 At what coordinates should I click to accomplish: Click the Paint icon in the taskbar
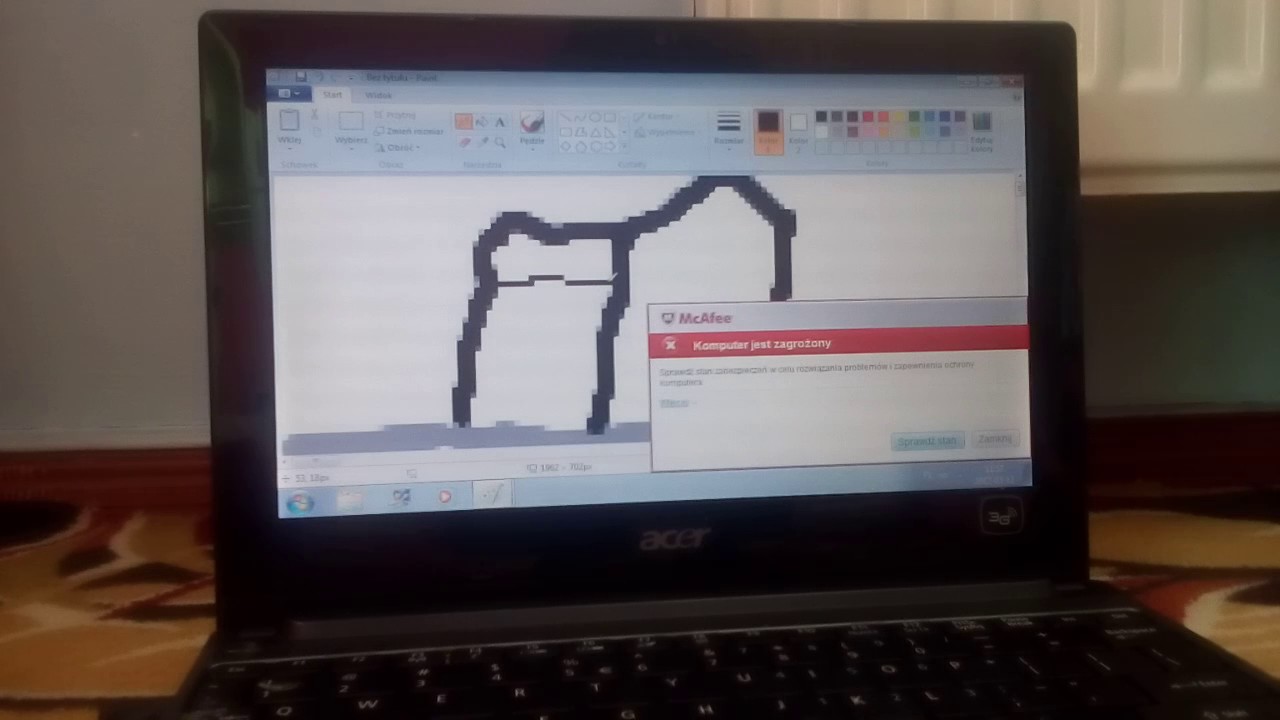click(x=492, y=494)
